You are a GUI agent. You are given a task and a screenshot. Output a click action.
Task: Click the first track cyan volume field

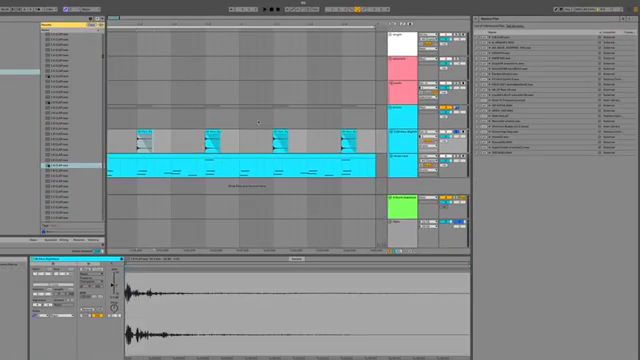tap(446, 39)
